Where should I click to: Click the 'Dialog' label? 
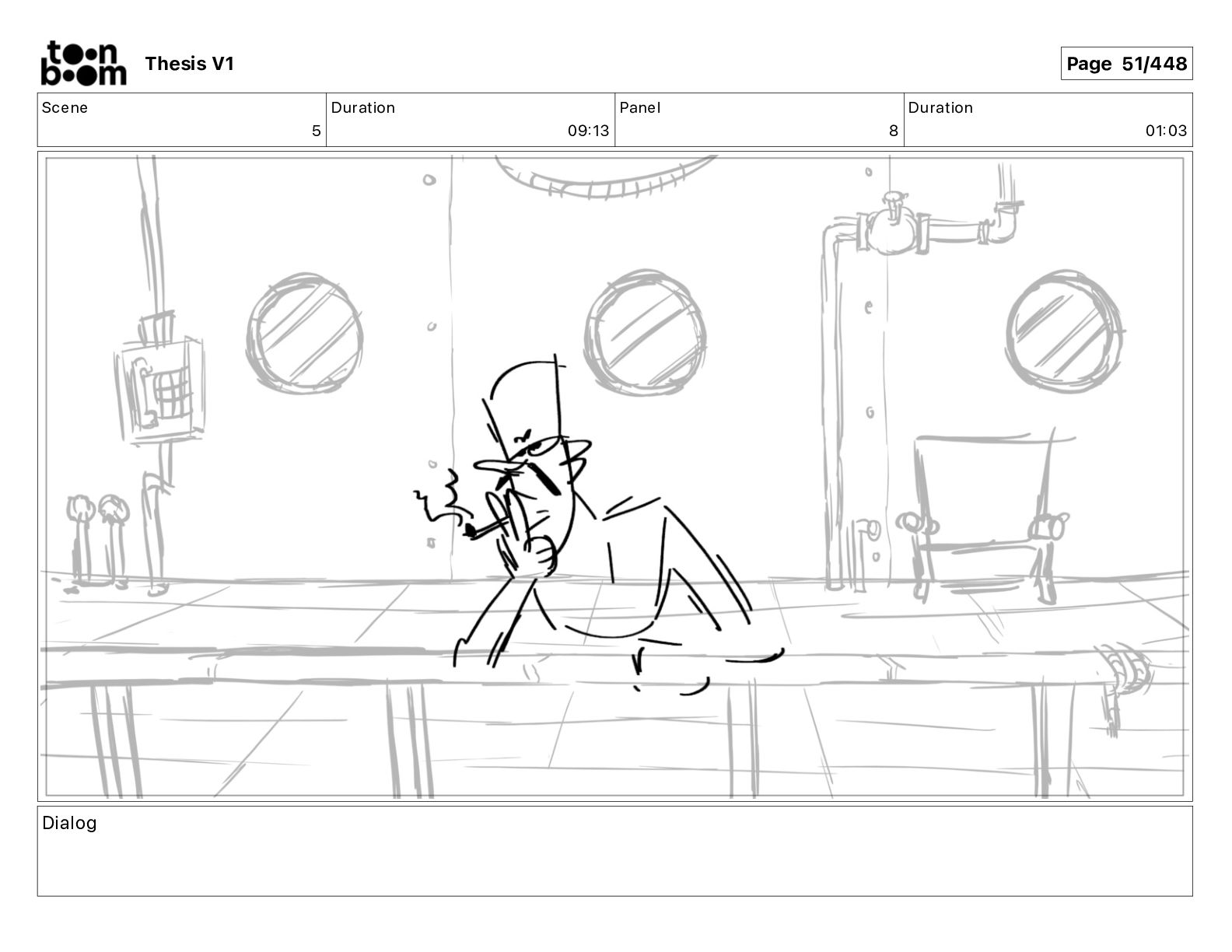pyautogui.click(x=69, y=823)
